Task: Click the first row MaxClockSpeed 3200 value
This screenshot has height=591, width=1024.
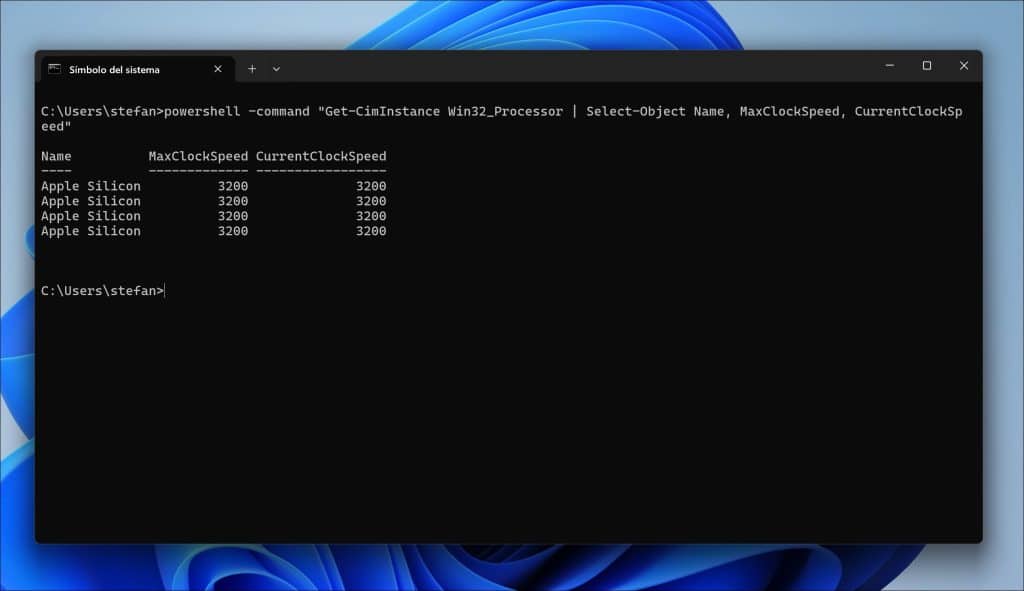Action: tap(232, 186)
